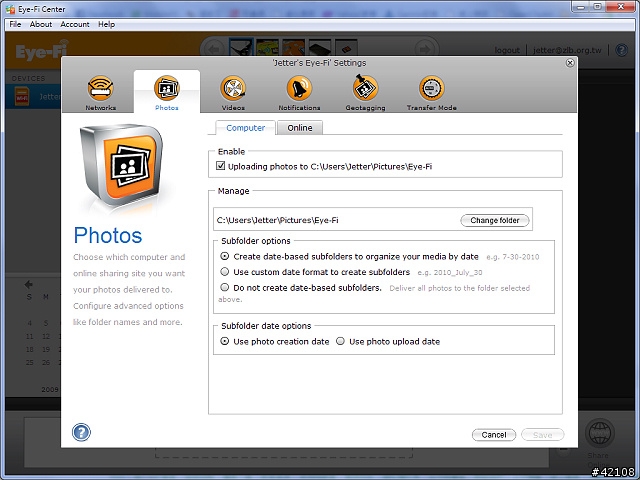Open the About menu
The width and height of the screenshot is (640, 480).
(41, 24)
